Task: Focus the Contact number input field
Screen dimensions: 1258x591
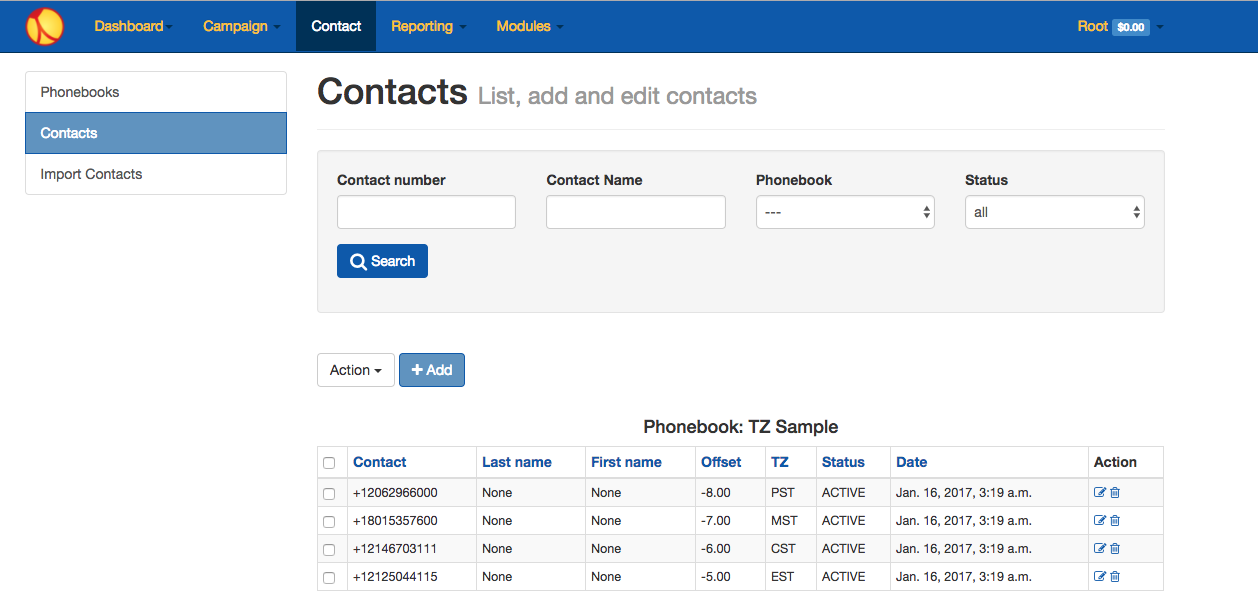Action: point(426,212)
